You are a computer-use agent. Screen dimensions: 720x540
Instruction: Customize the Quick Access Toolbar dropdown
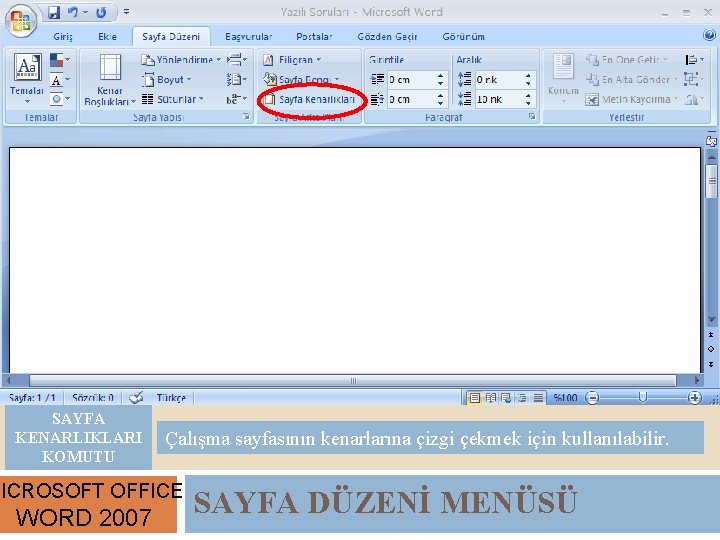tap(126, 12)
